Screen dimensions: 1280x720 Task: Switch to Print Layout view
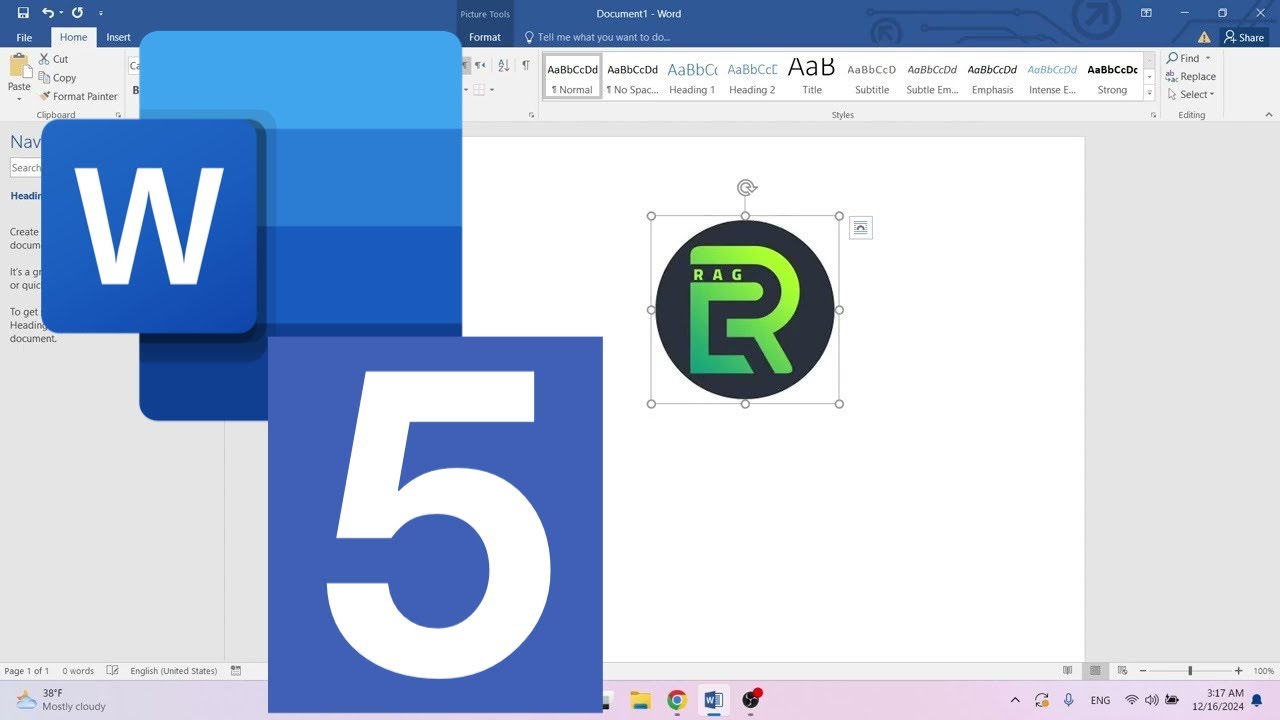[x=1095, y=671]
